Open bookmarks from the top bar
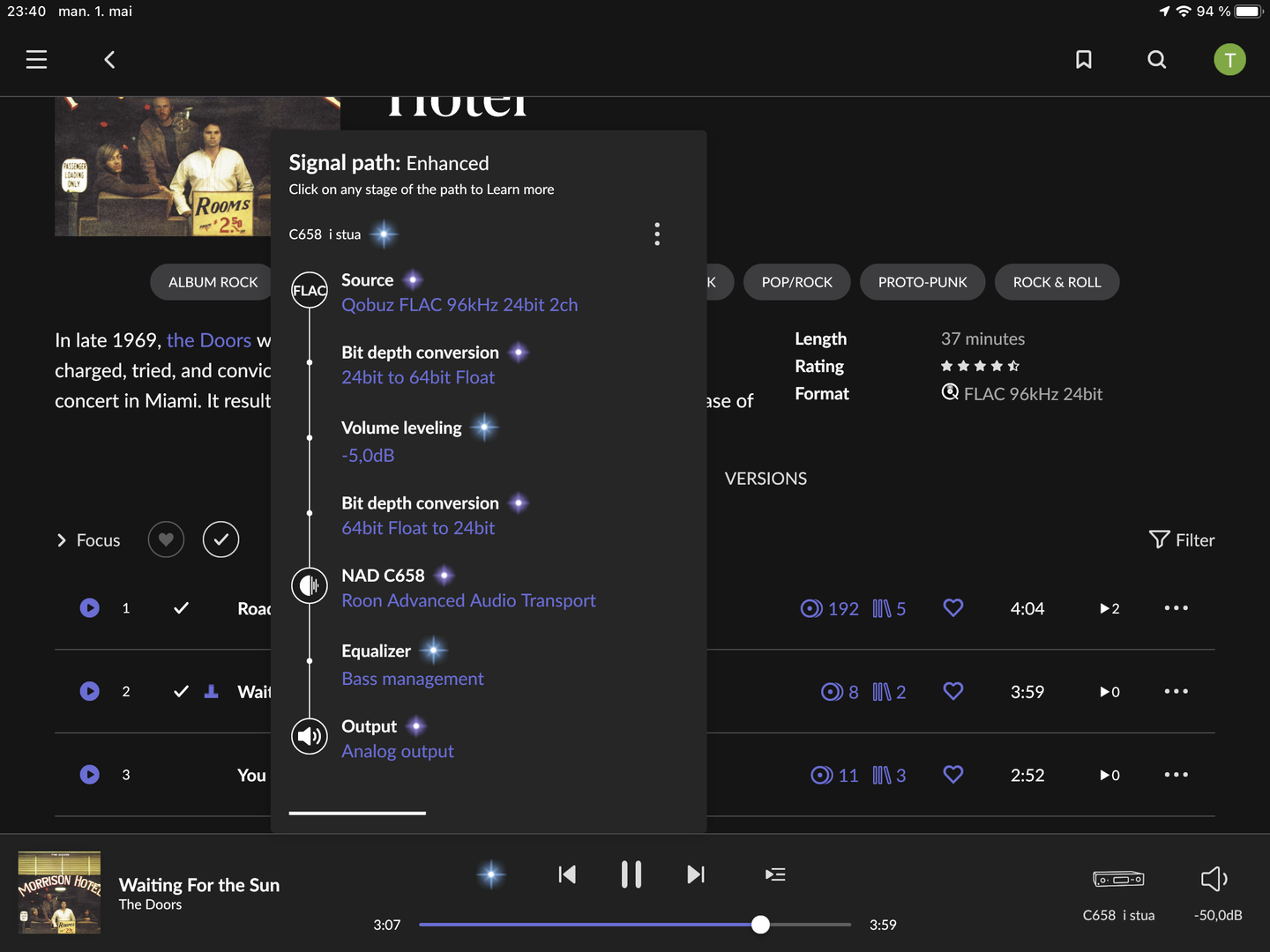Image resolution: width=1270 pixels, height=952 pixels. point(1084,59)
